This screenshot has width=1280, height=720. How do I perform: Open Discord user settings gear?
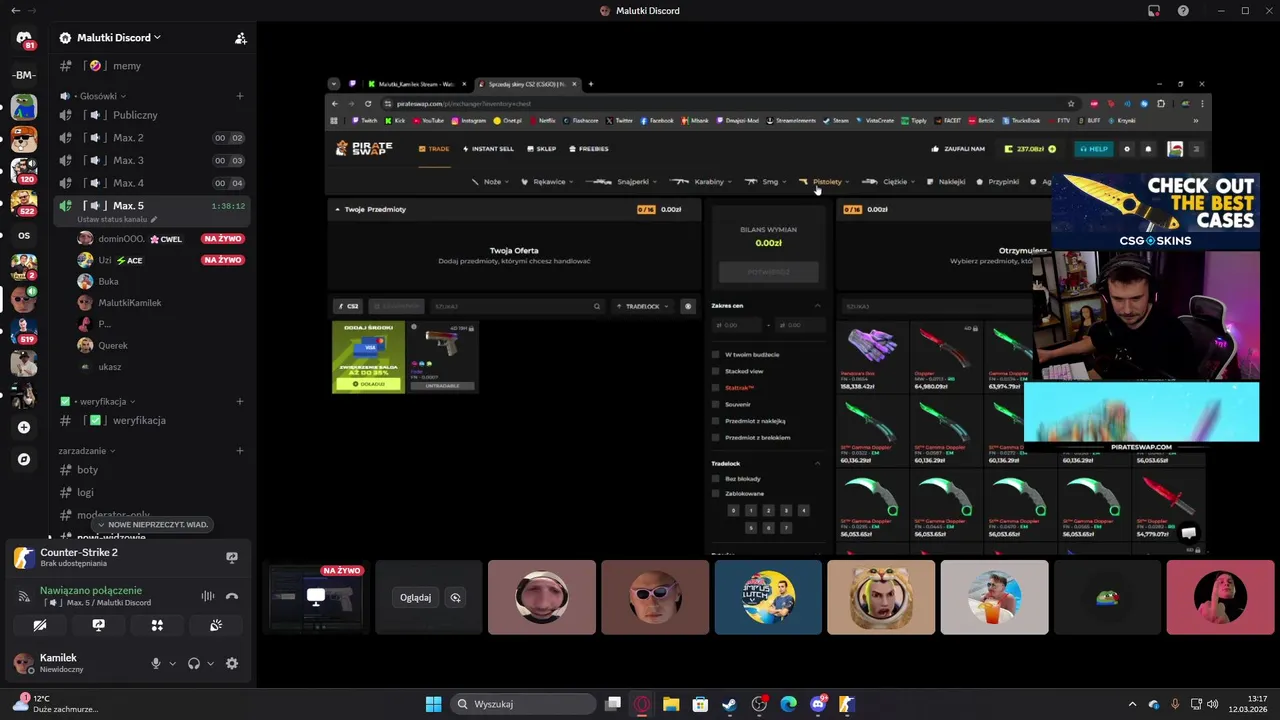pos(232,663)
